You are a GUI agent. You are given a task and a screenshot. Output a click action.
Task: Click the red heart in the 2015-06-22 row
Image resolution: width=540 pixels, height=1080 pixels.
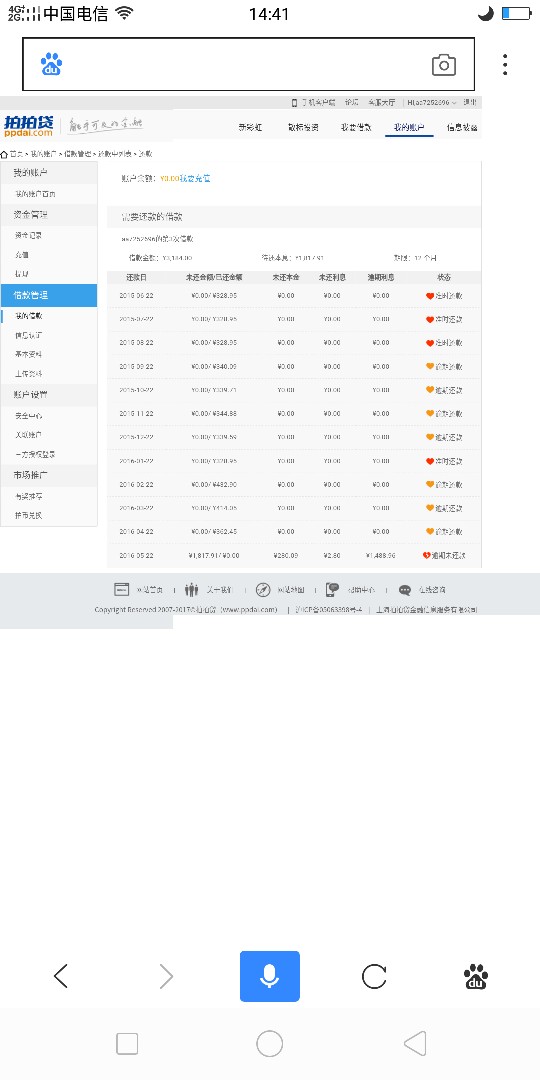click(430, 295)
